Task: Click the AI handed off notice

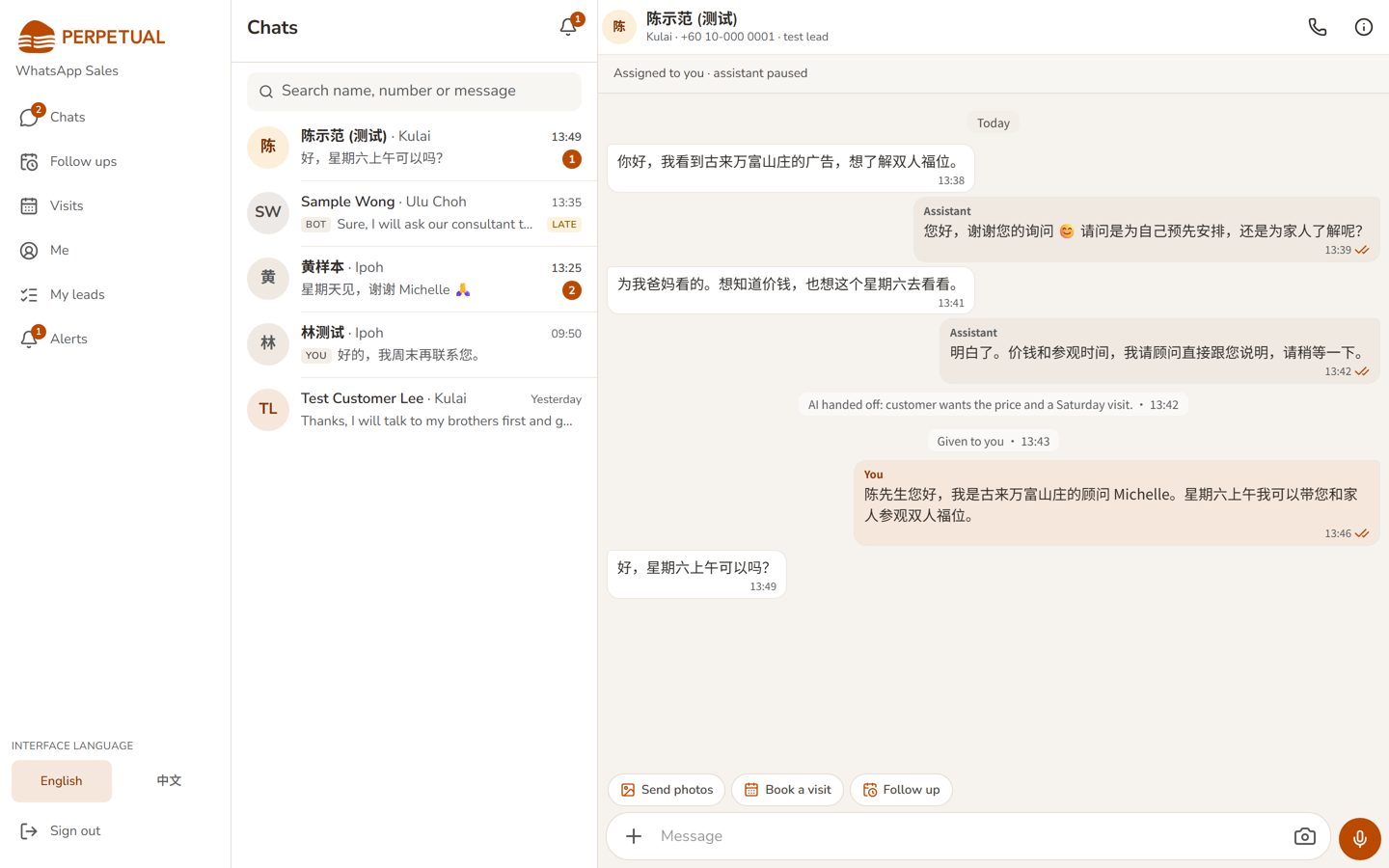Action: [993, 405]
